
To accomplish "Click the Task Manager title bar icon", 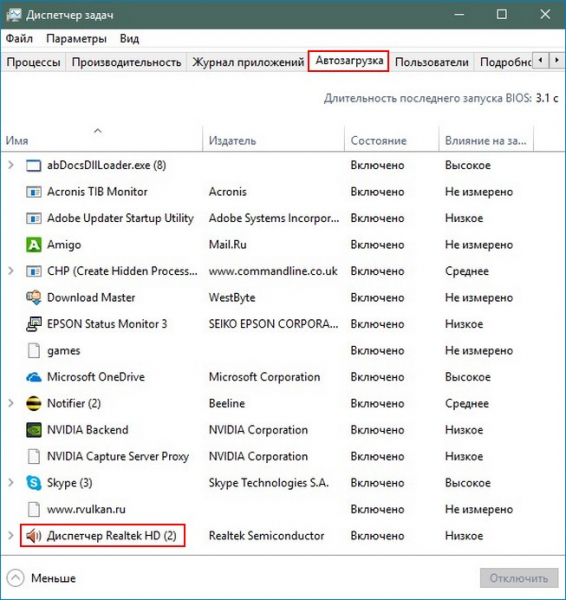I will 14,15.
